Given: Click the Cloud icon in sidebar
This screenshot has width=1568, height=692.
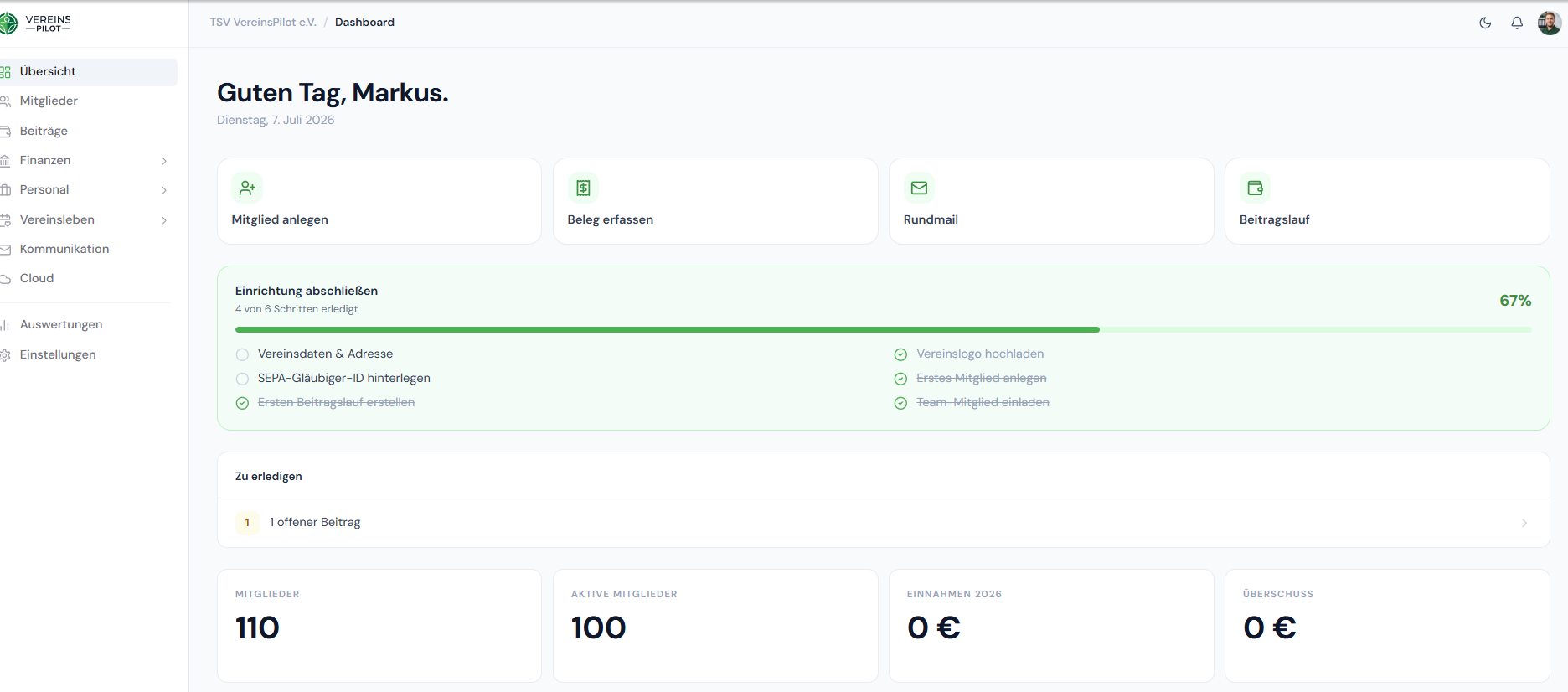Looking at the screenshot, I should pyautogui.click(x=5, y=279).
